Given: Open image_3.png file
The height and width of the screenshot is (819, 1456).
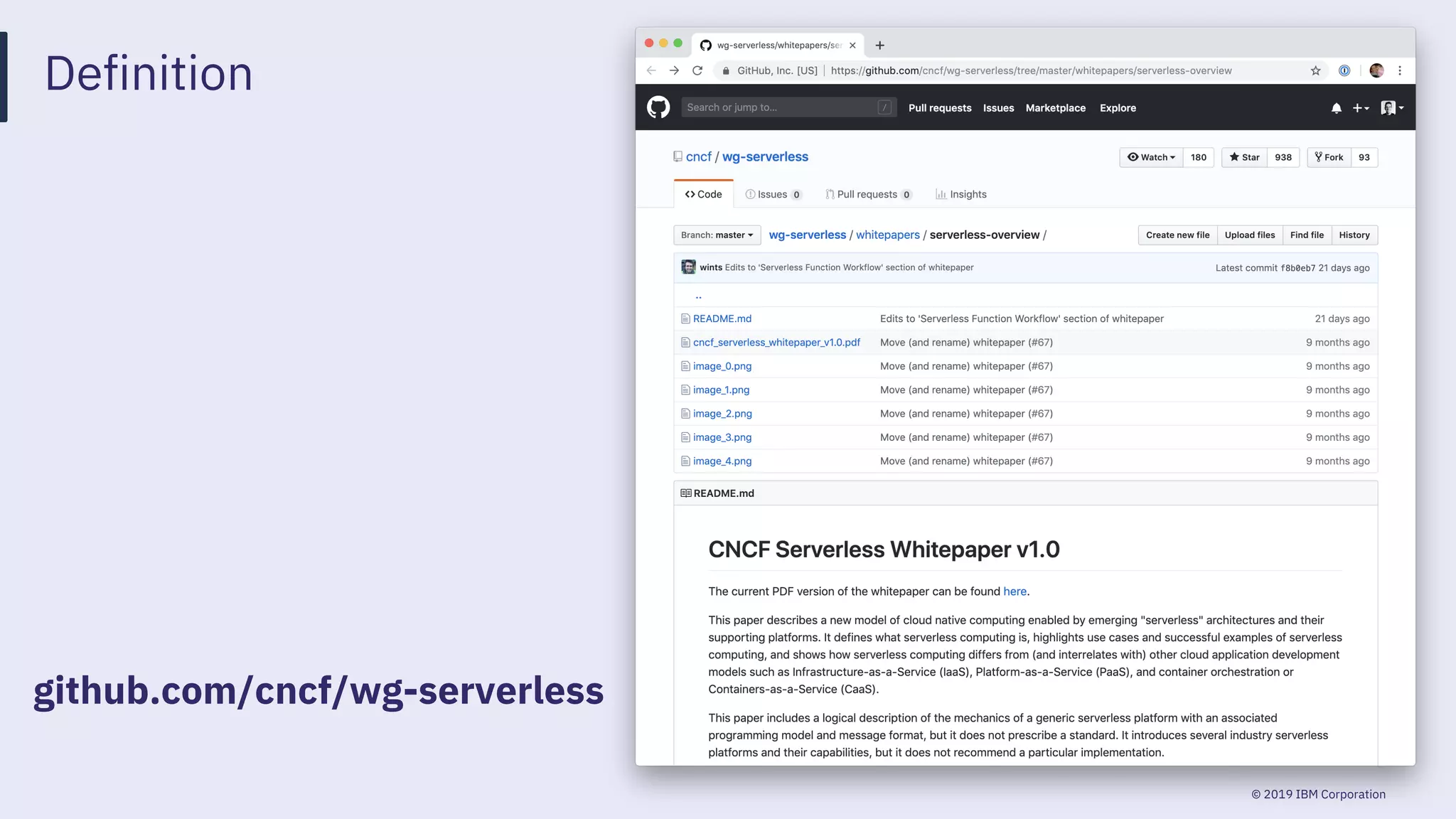Looking at the screenshot, I should (x=722, y=437).
